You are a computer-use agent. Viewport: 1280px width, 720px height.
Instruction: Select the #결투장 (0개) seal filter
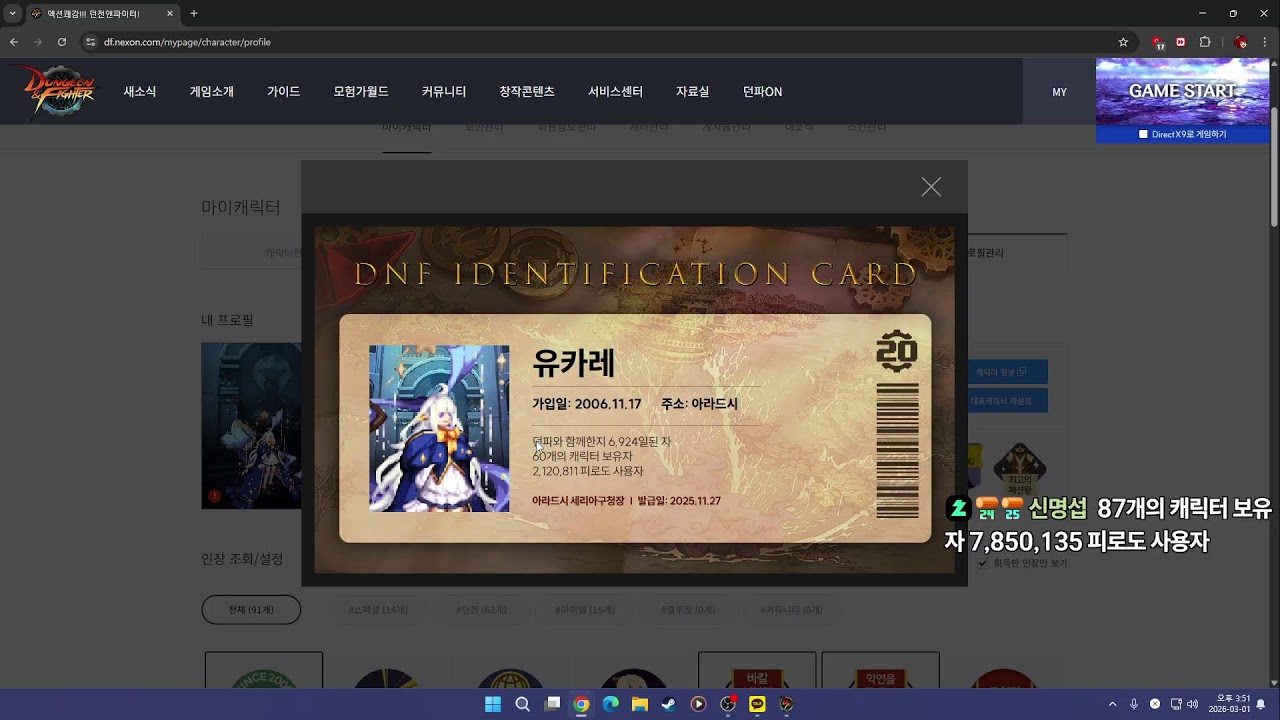point(688,609)
